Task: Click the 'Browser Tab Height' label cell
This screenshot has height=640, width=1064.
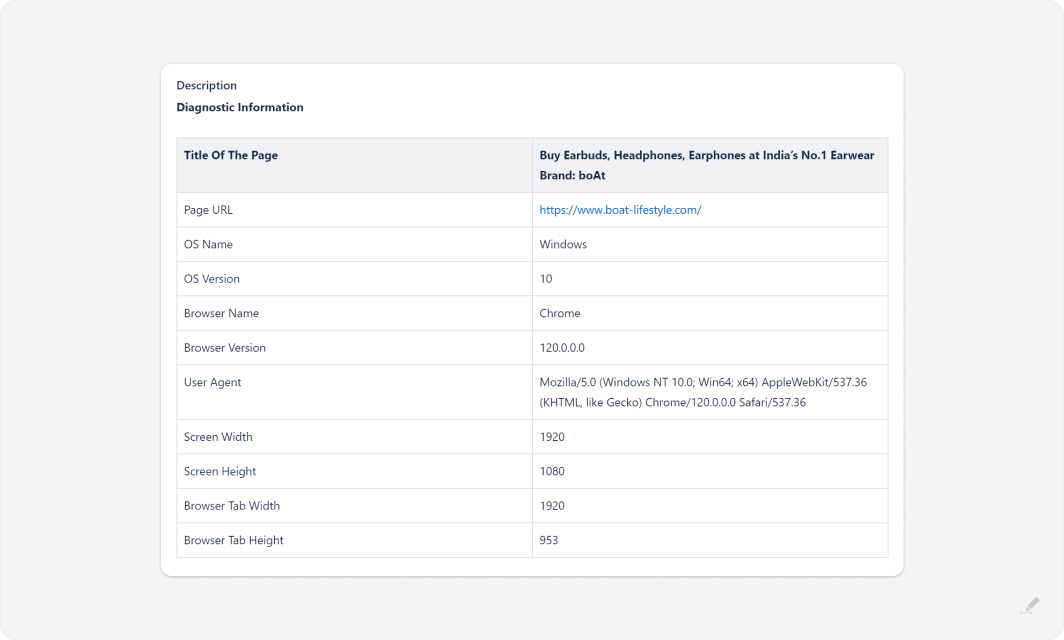Action: pos(354,540)
